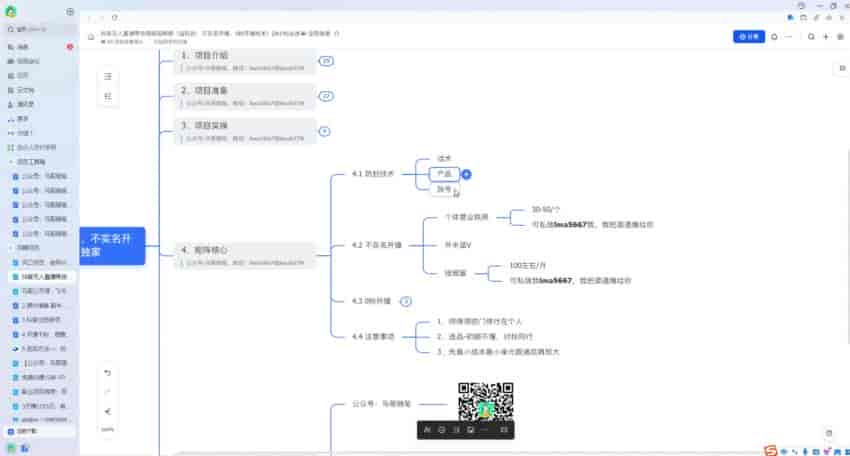Screen dimensions: 850x456
Task: Click the undo arrow in the bottom-left toolbar
Action: point(108,373)
